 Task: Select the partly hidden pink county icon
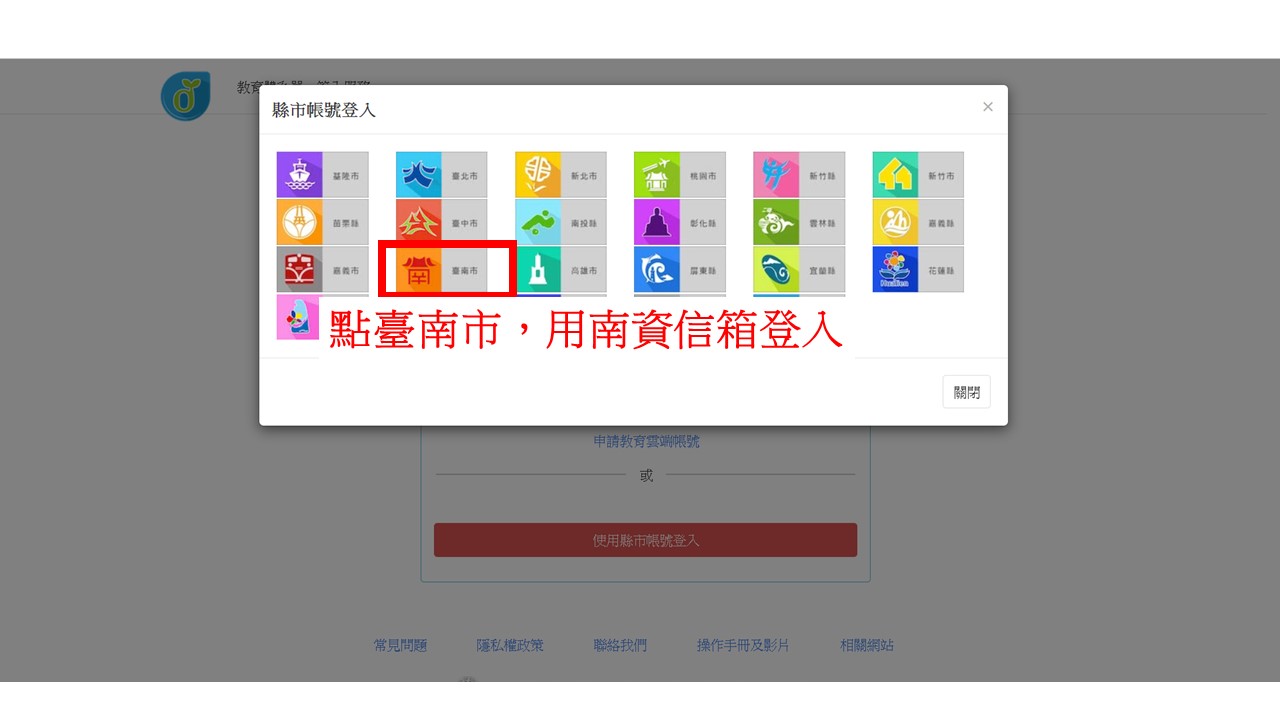[298, 317]
